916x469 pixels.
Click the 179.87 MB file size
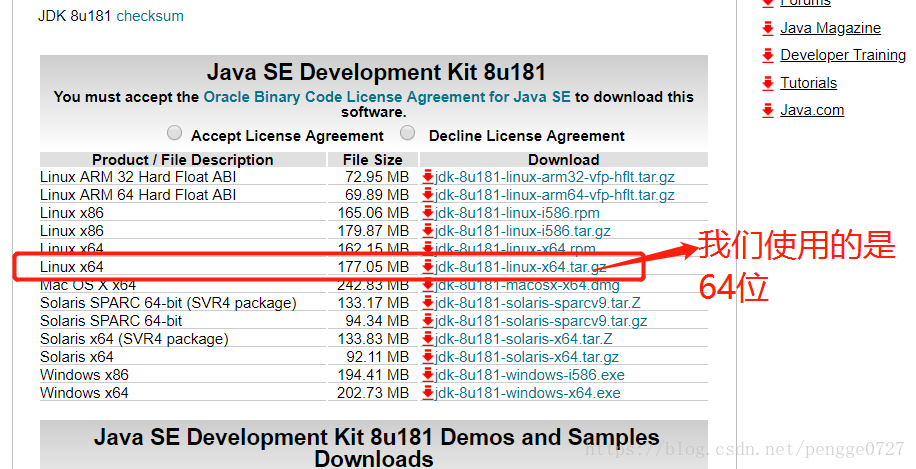(373, 231)
